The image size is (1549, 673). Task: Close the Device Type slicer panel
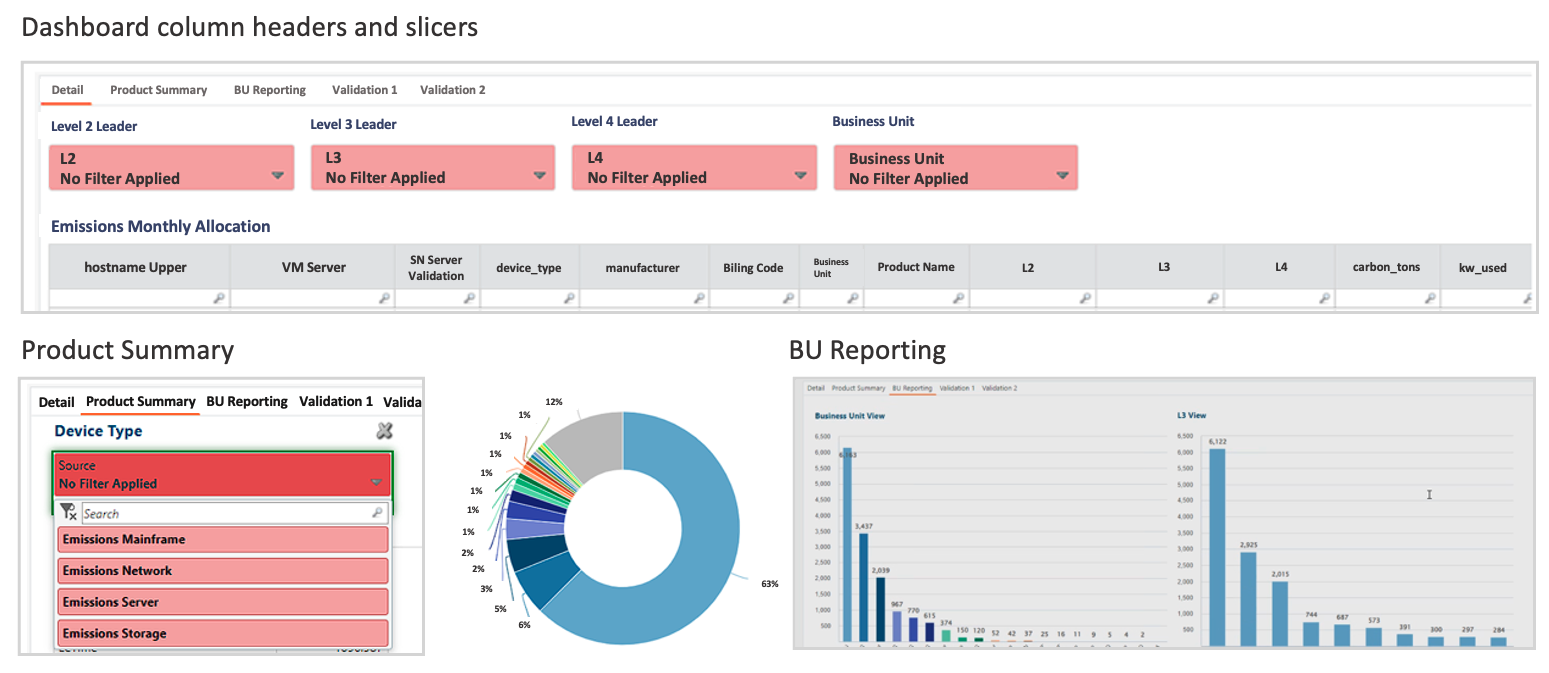pos(384,431)
